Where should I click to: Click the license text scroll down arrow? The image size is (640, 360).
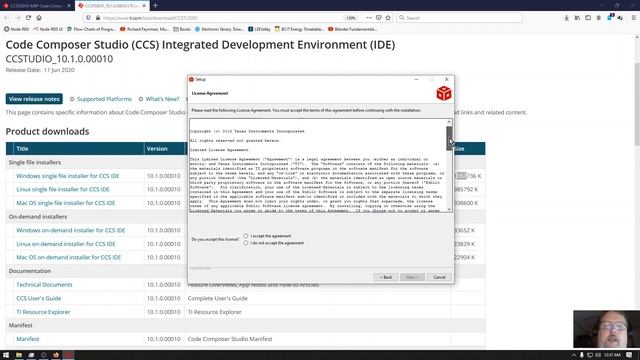[x=449, y=209]
